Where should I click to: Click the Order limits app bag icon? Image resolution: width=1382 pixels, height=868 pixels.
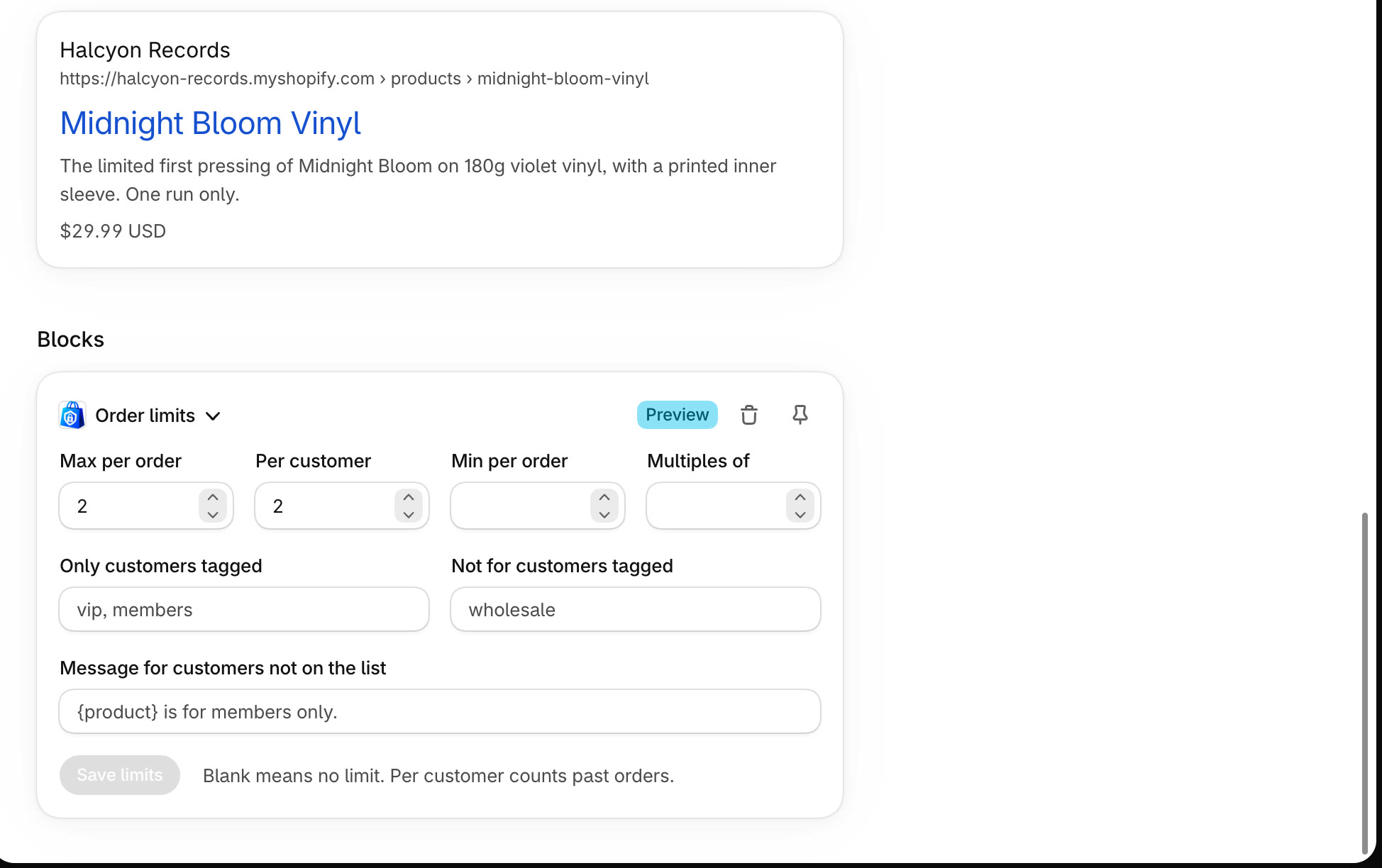pos(72,416)
